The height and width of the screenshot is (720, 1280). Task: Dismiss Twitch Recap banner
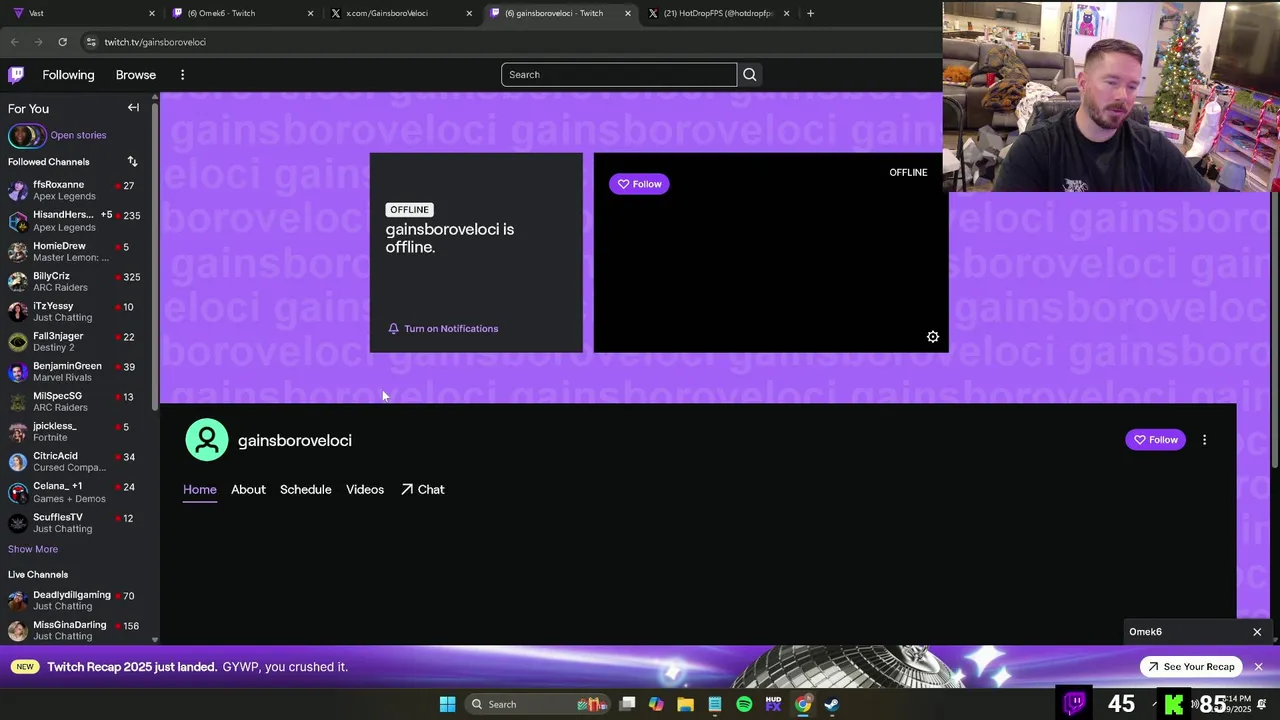(x=1258, y=667)
